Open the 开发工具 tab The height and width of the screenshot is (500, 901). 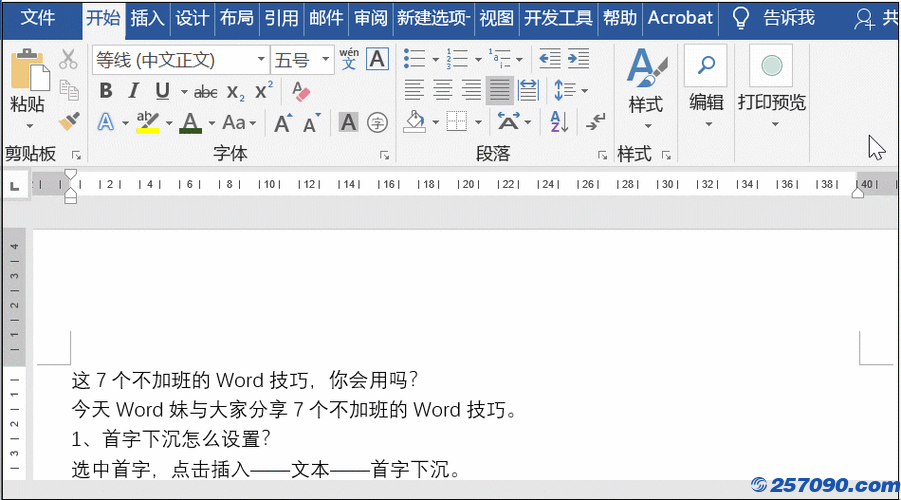tap(558, 18)
